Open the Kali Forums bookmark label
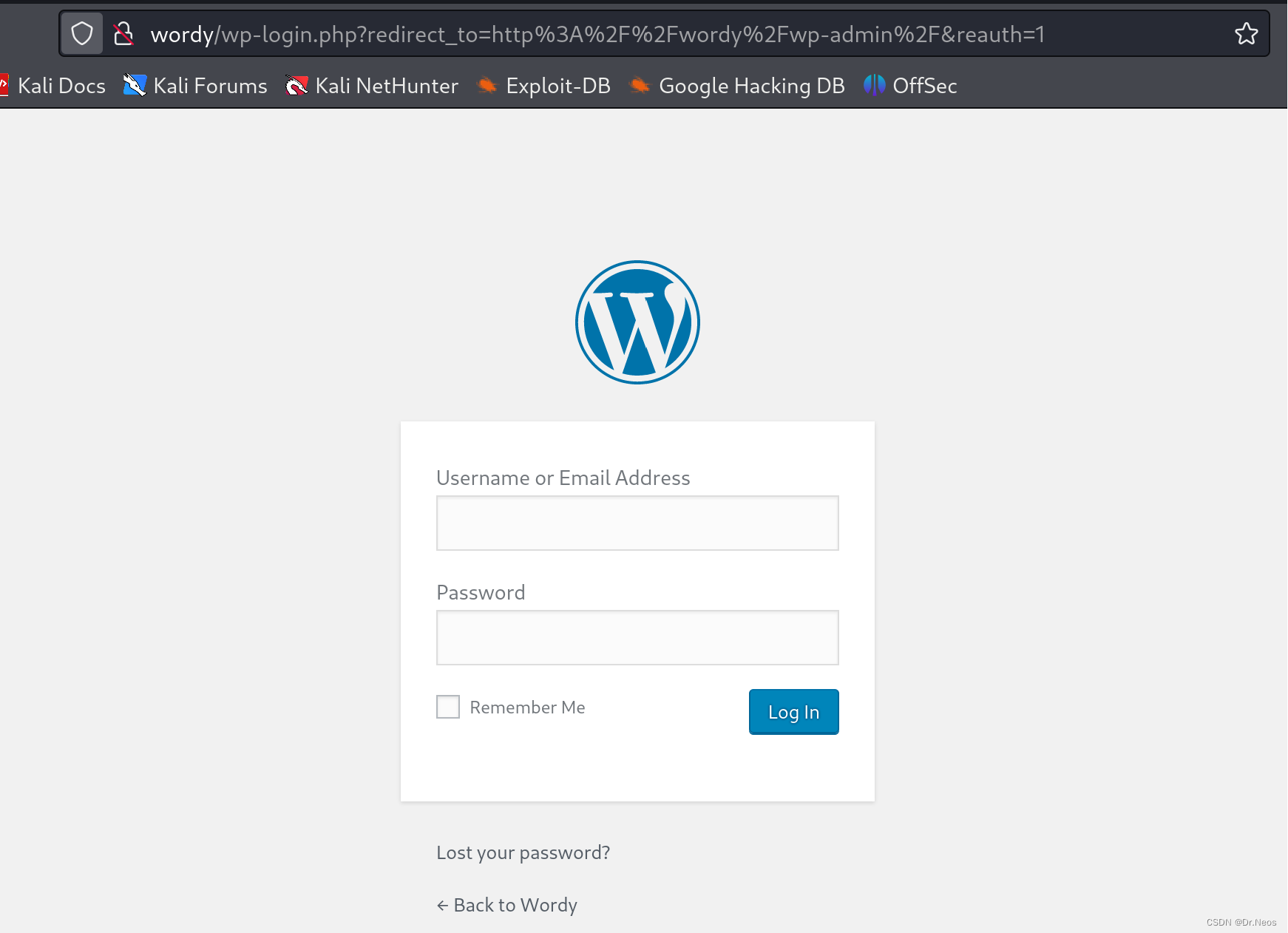The height and width of the screenshot is (933, 1288). 211,86
